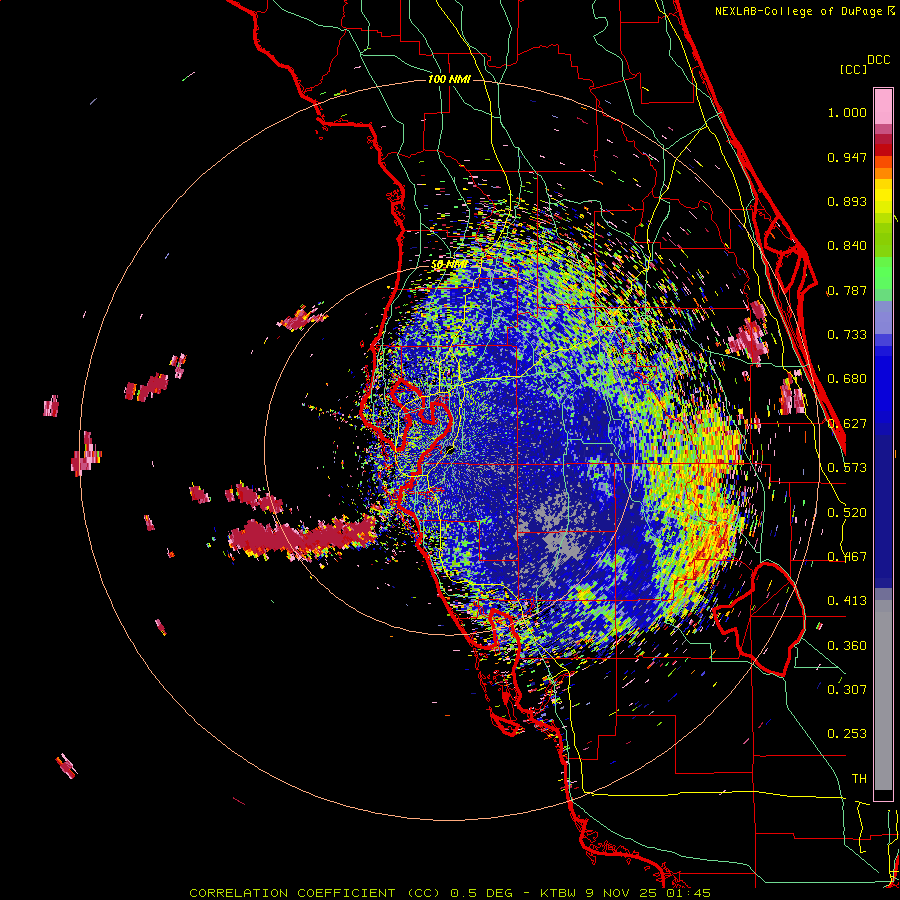900x900 pixels.
Task: Select the 0.360 scale value
Action: click(x=847, y=646)
